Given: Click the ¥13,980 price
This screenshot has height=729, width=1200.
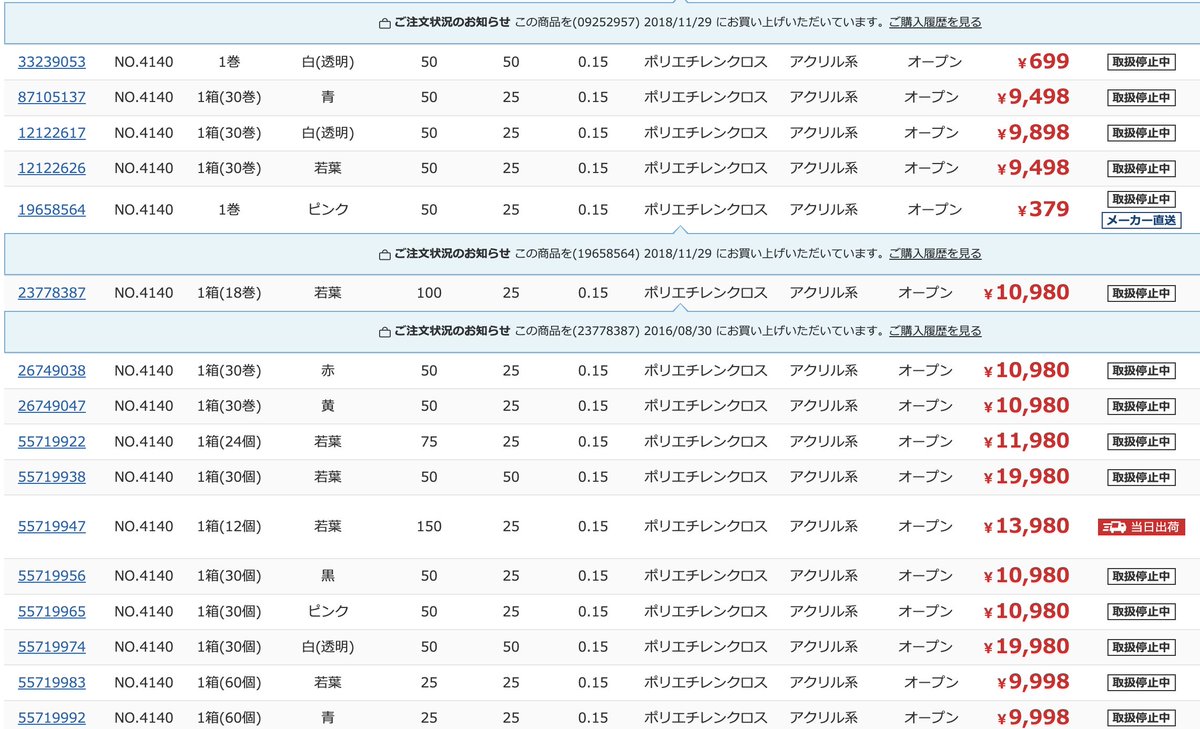Looking at the screenshot, I should (1026, 526).
